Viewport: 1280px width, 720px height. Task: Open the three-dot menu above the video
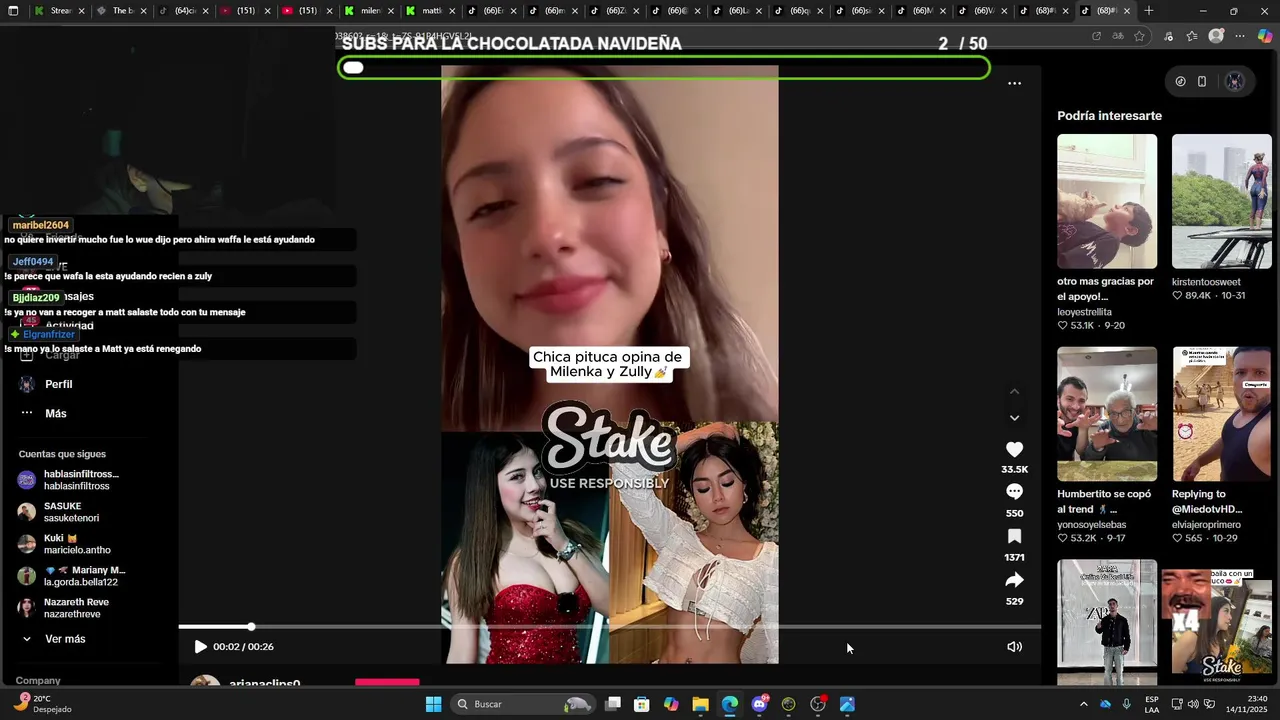pyautogui.click(x=1014, y=83)
